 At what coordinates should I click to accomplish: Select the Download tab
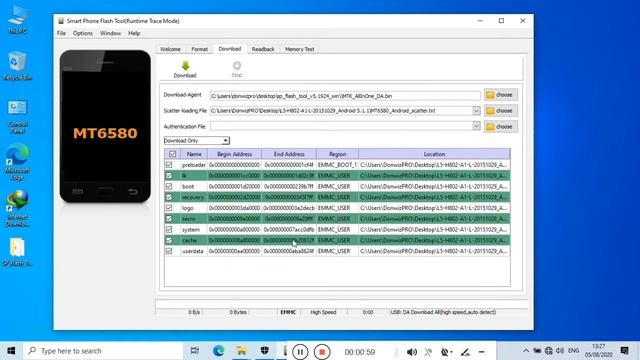tap(230, 49)
